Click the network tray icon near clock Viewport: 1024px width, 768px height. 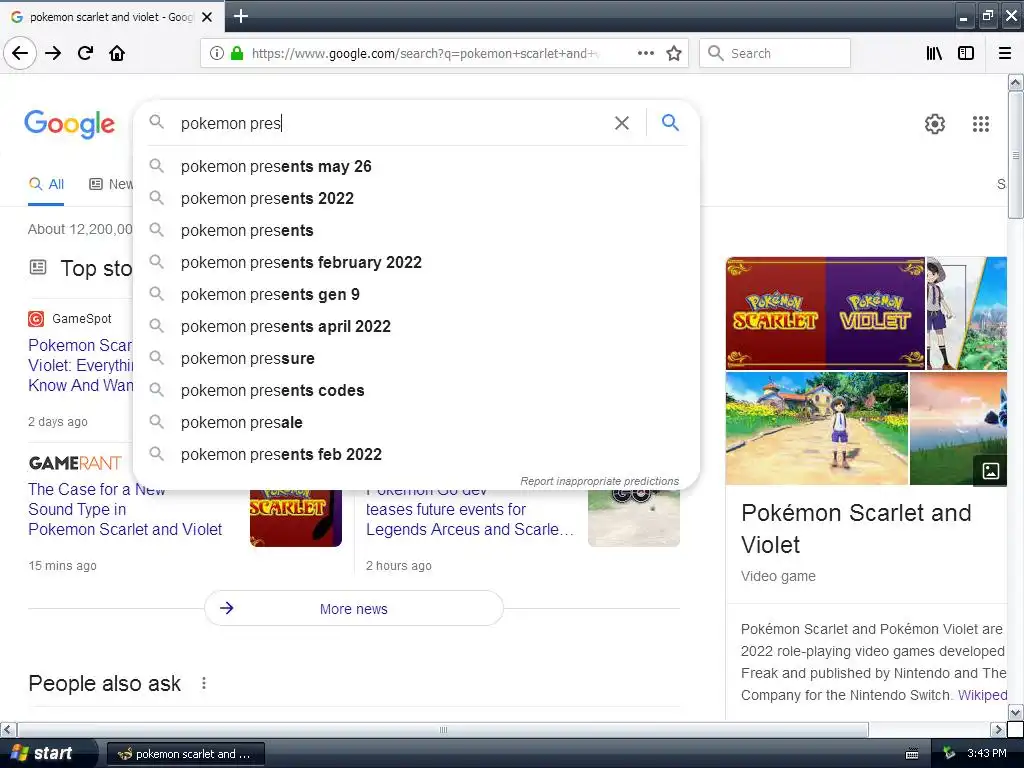[949, 754]
